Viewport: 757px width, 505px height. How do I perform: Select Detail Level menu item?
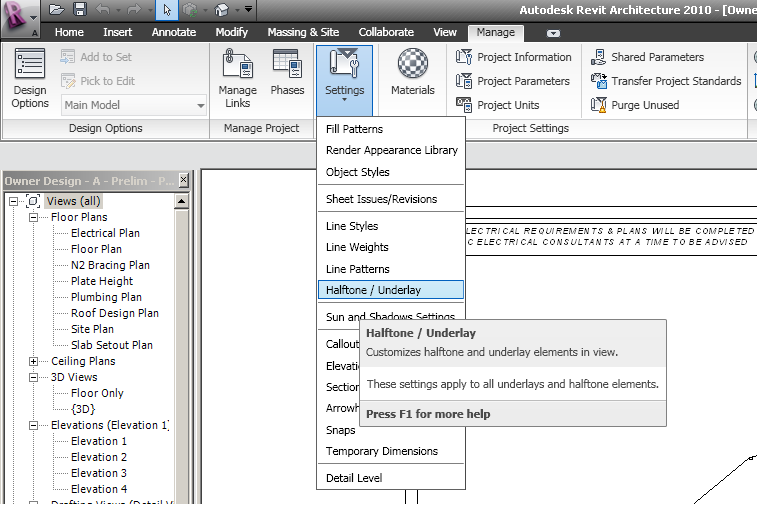391,478
